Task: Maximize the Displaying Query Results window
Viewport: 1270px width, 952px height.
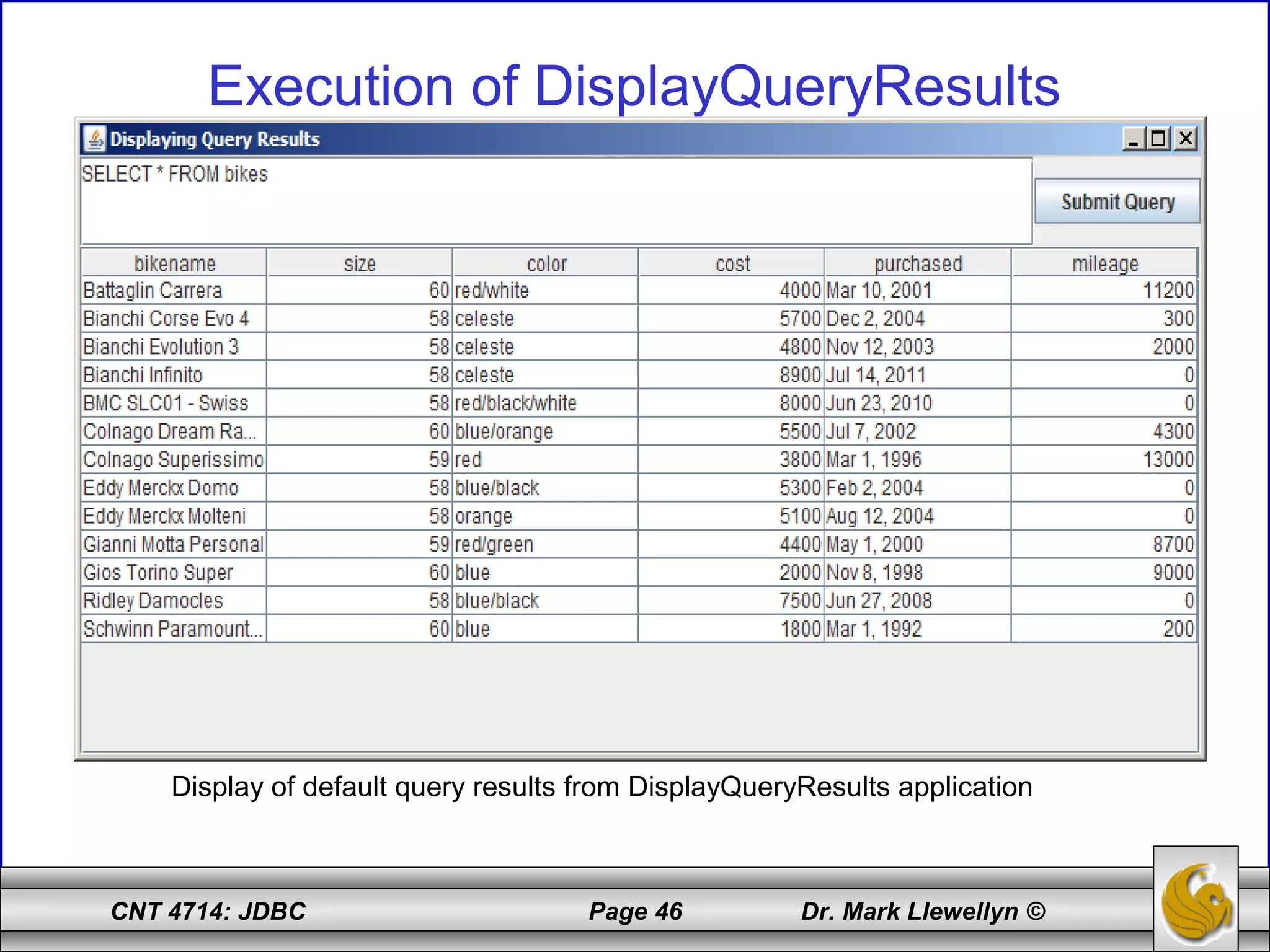Action: coord(1158,138)
